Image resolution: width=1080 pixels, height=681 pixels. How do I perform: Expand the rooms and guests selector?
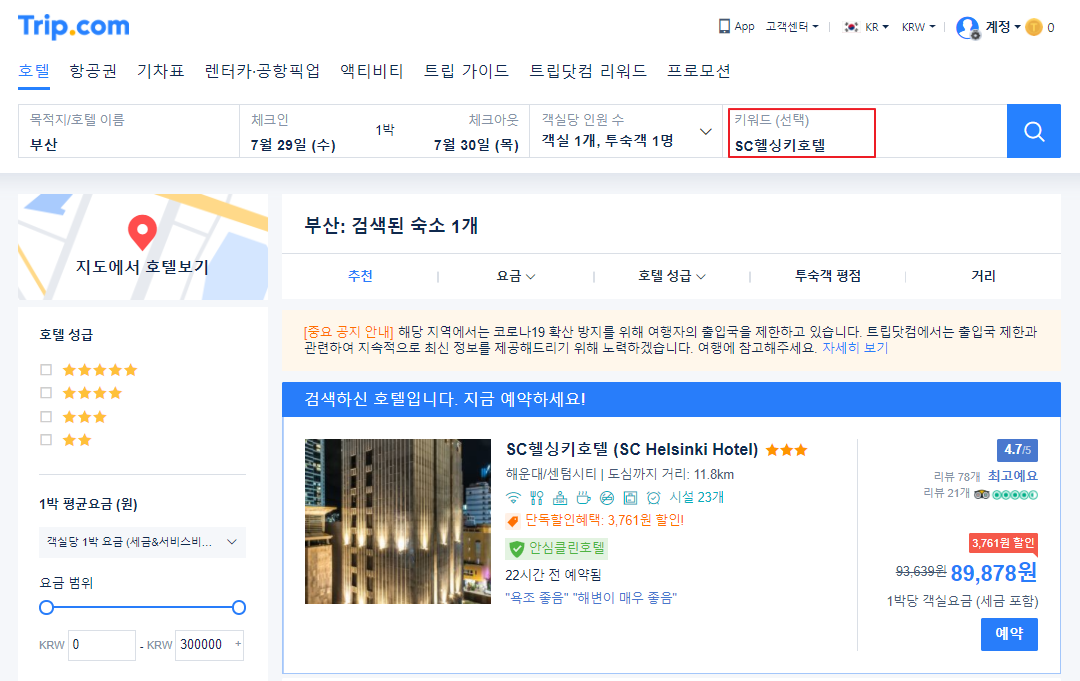(626, 131)
